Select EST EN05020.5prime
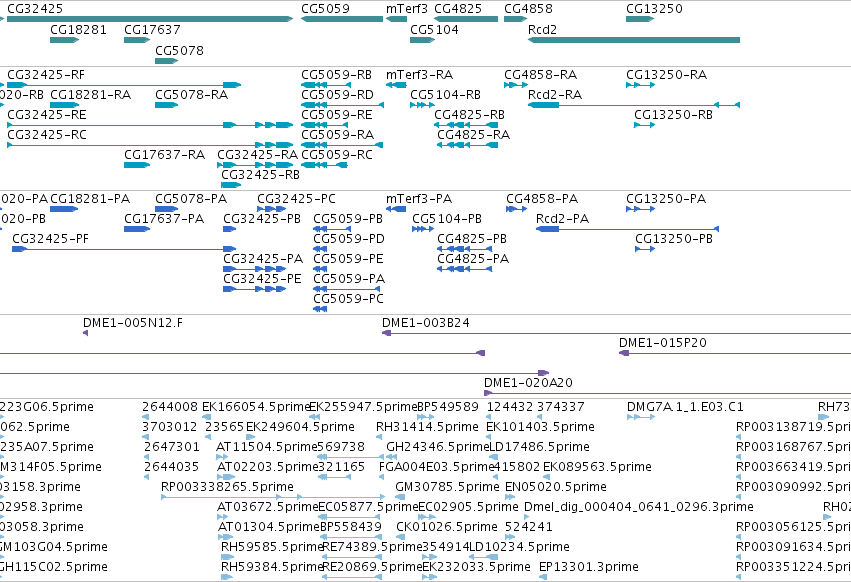 [510, 497]
